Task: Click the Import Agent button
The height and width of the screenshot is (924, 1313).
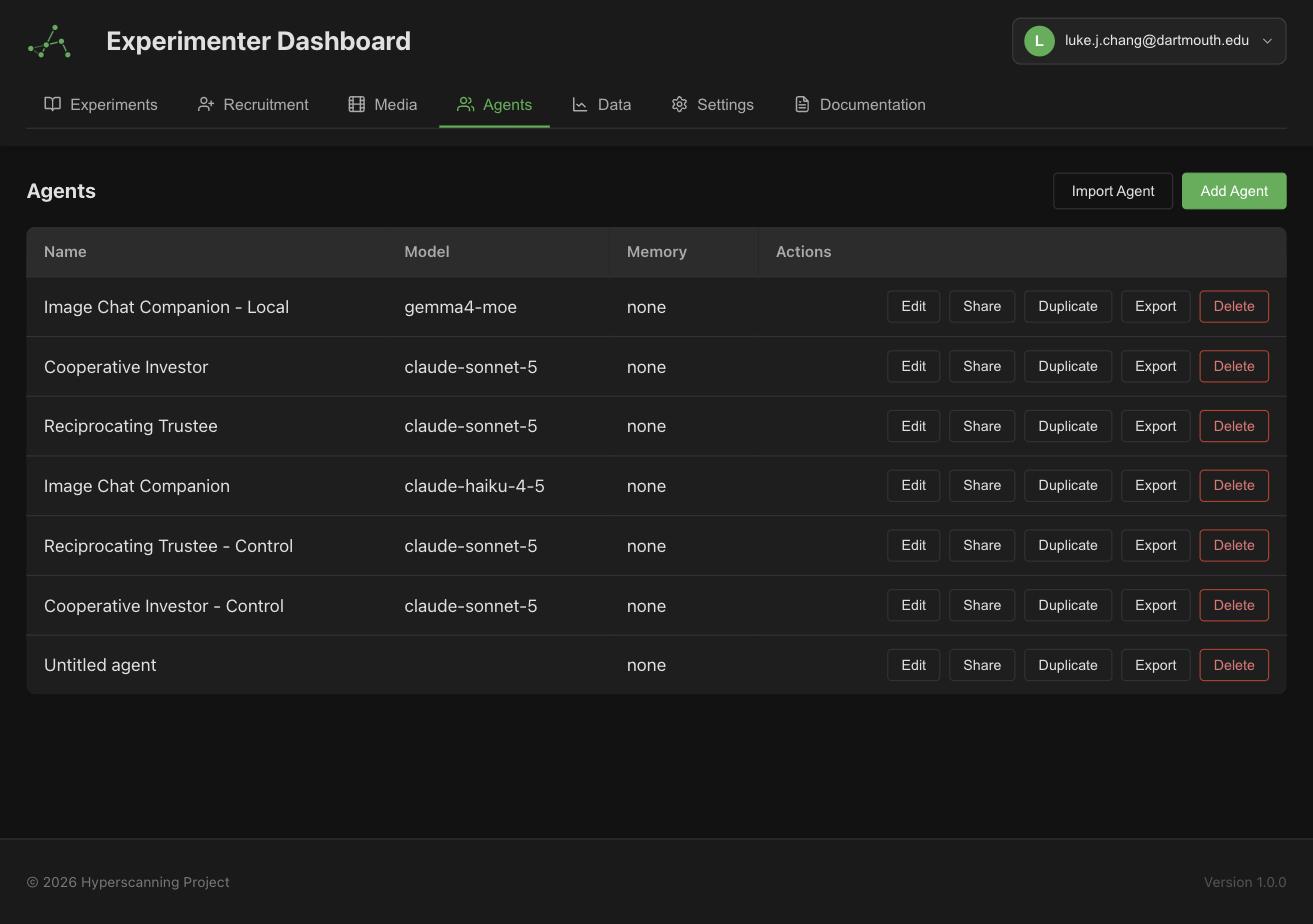Action: (x=1113, y=191)
